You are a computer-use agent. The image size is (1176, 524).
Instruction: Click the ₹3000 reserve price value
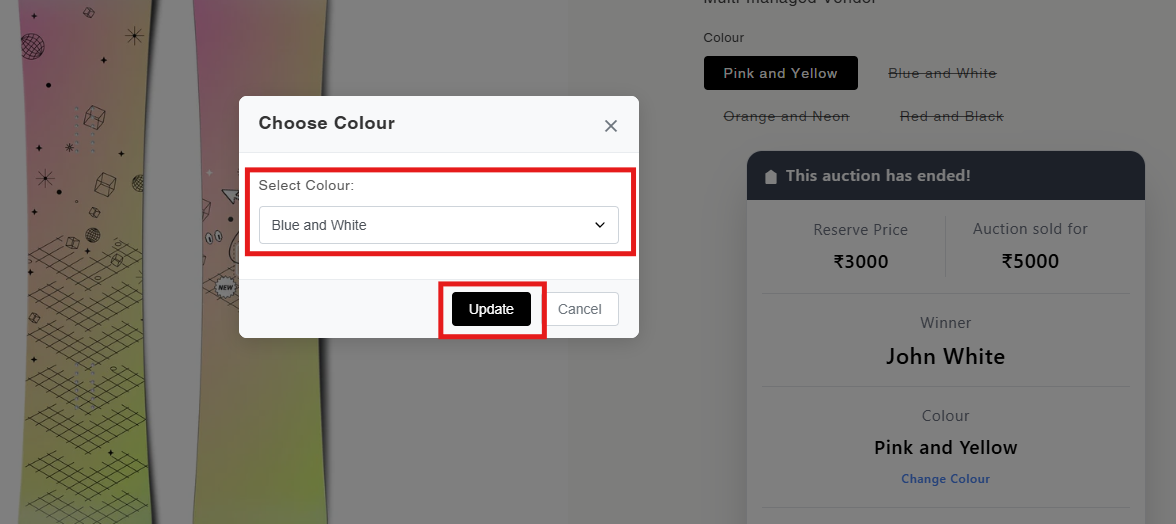coord(860,261)
